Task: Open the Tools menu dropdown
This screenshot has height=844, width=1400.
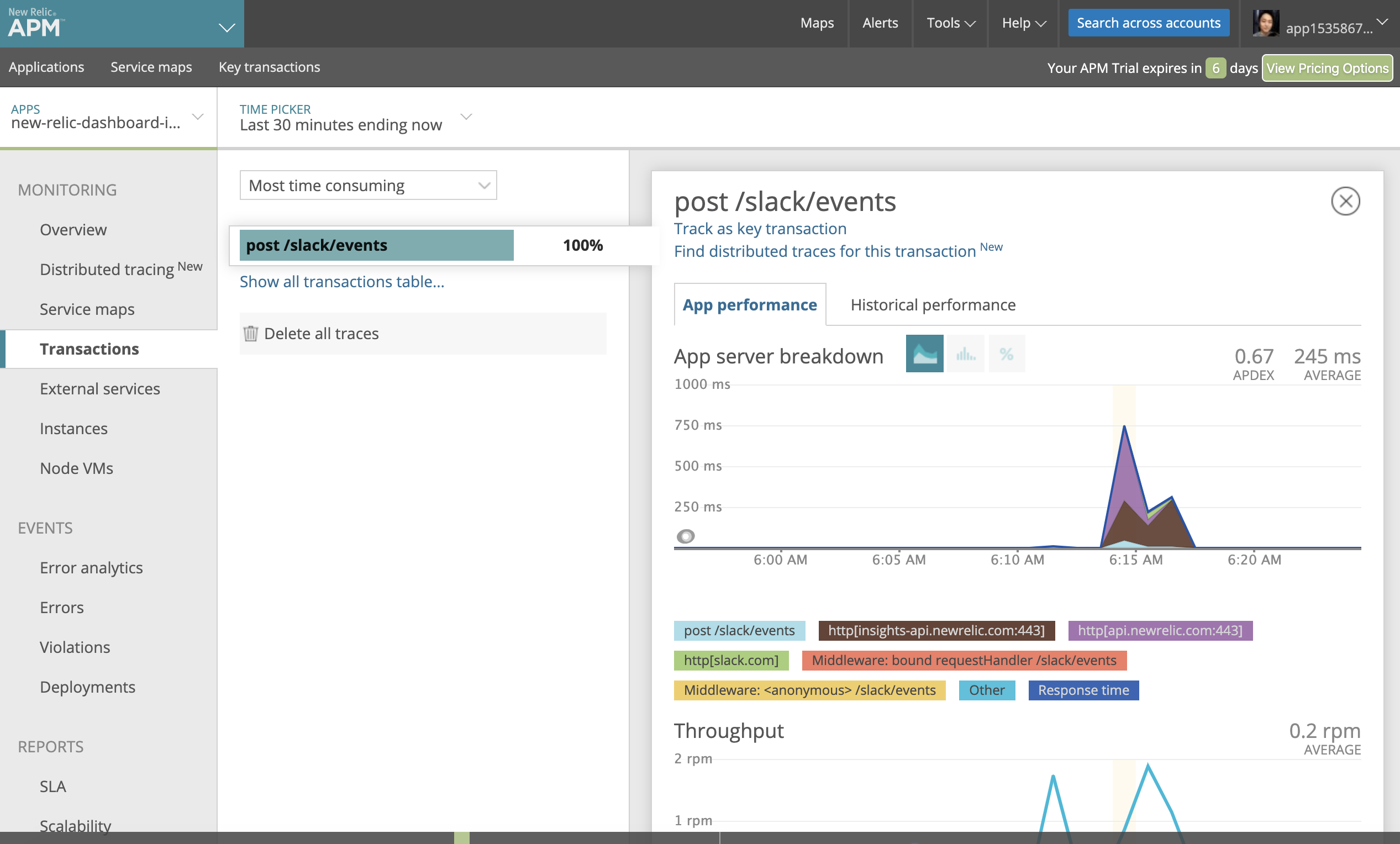Action: pos(950,23)
